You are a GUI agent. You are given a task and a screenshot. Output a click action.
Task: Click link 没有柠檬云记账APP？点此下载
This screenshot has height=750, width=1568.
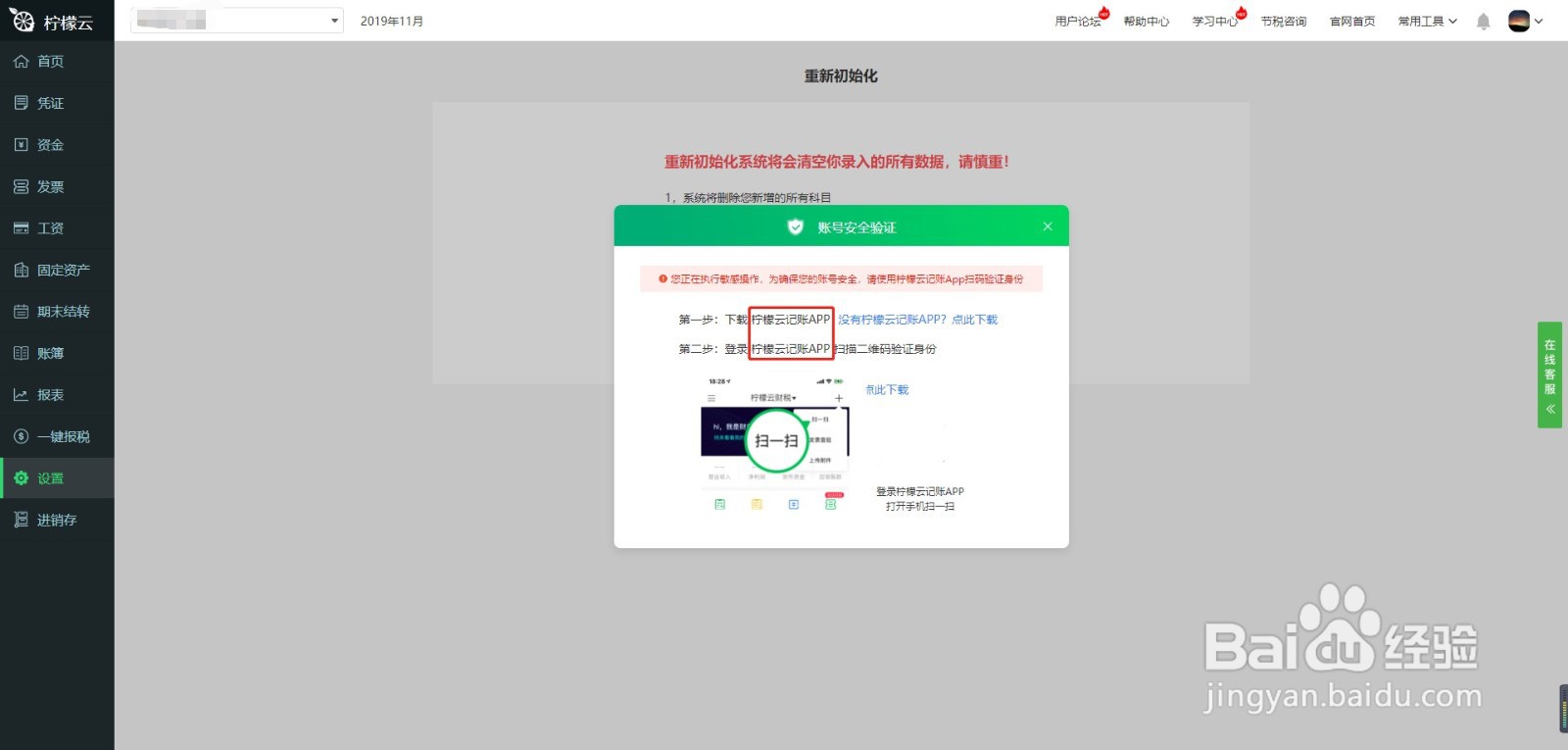point(917,320)
